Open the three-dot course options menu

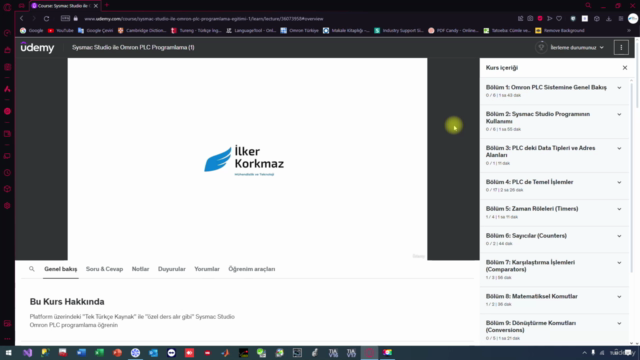tap(621, 47)
